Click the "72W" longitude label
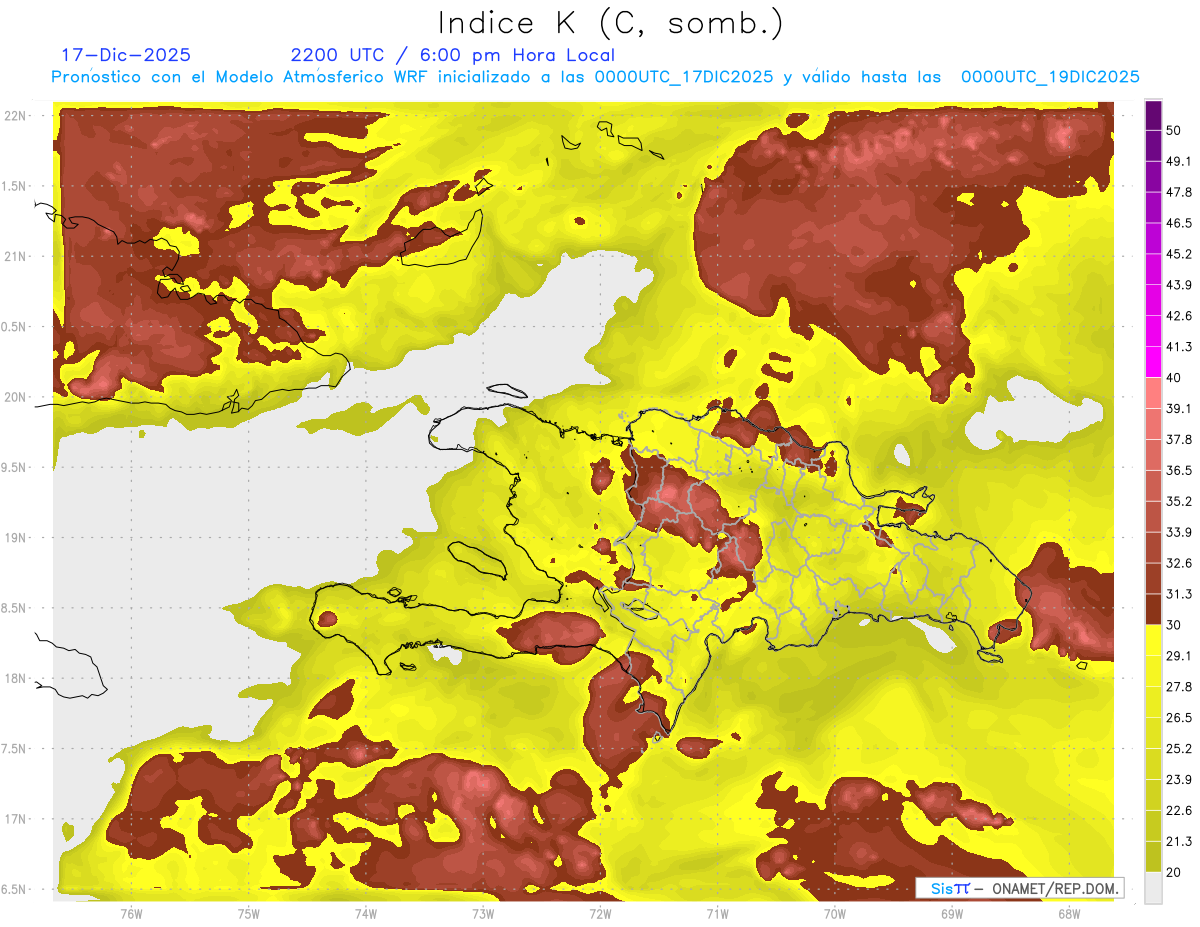 (600, 914)
